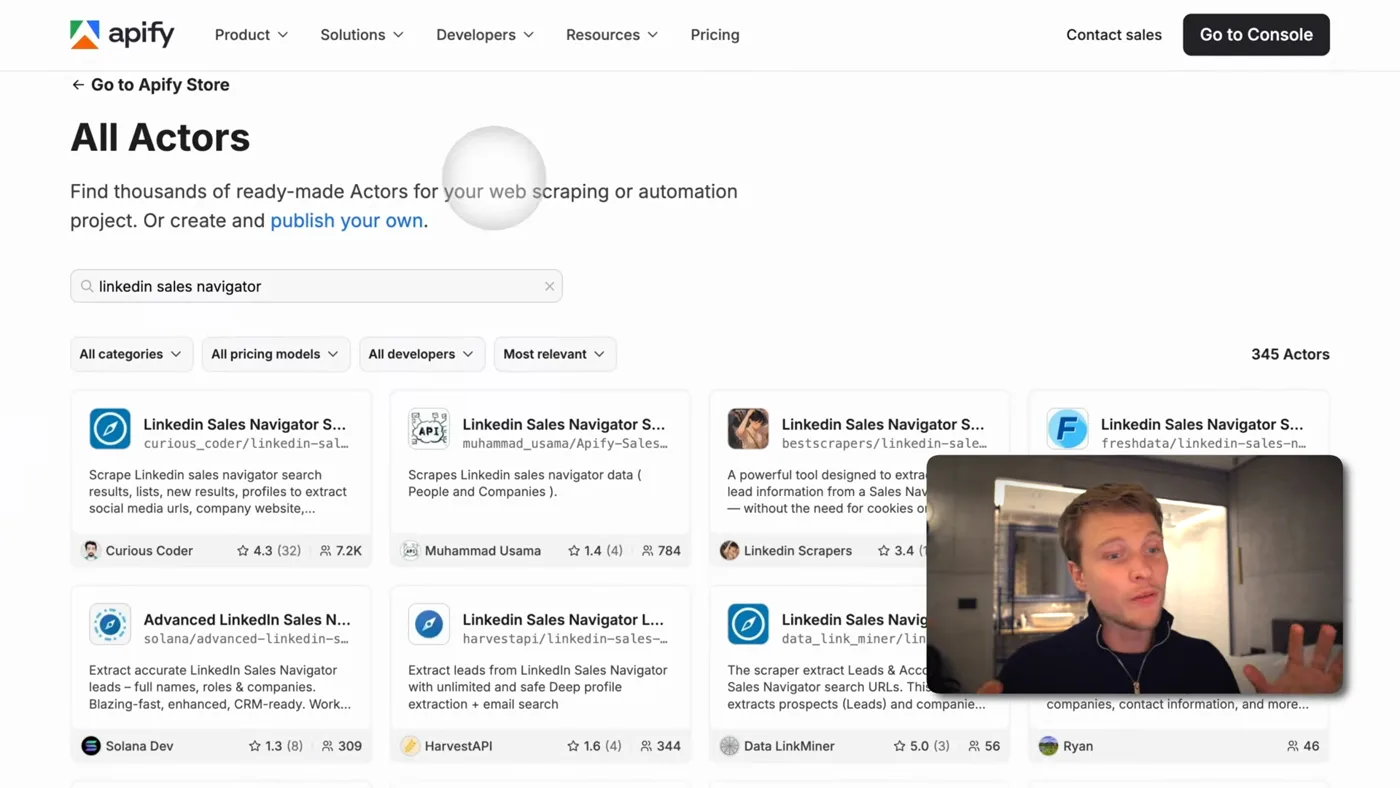Click the curious_coder actor compass icon

[x=110, y=429]
